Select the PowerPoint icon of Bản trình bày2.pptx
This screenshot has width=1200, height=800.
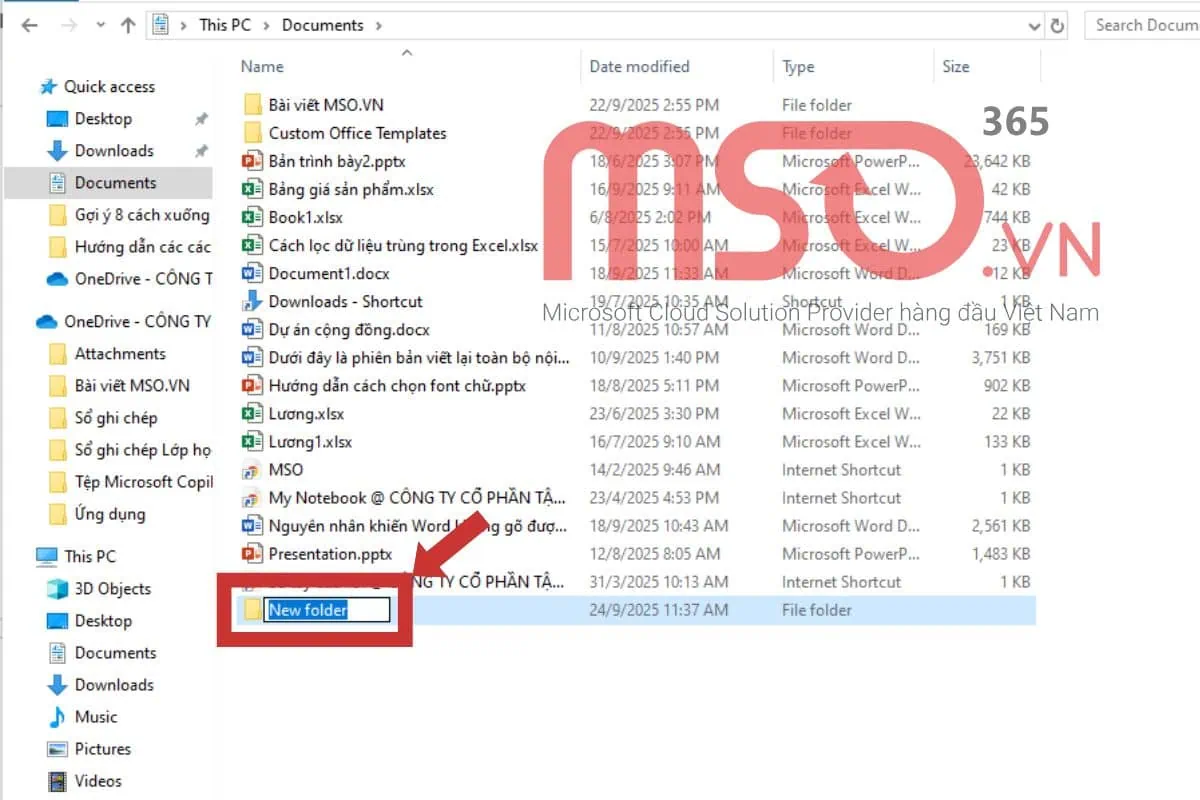pyautogui.click(x=253, y=160)
